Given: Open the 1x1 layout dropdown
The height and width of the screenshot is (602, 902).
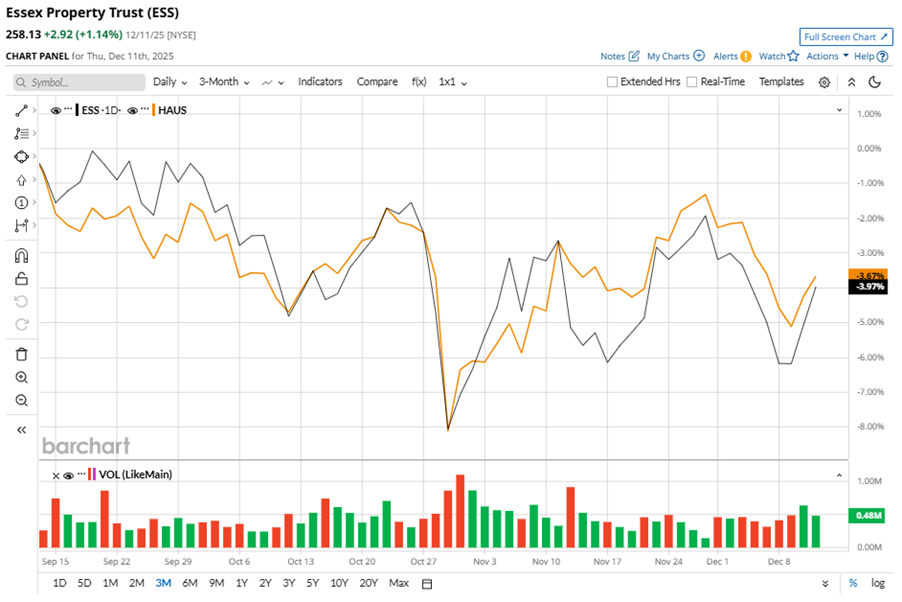Looking at the screenshot, I should tap(453, 82).
